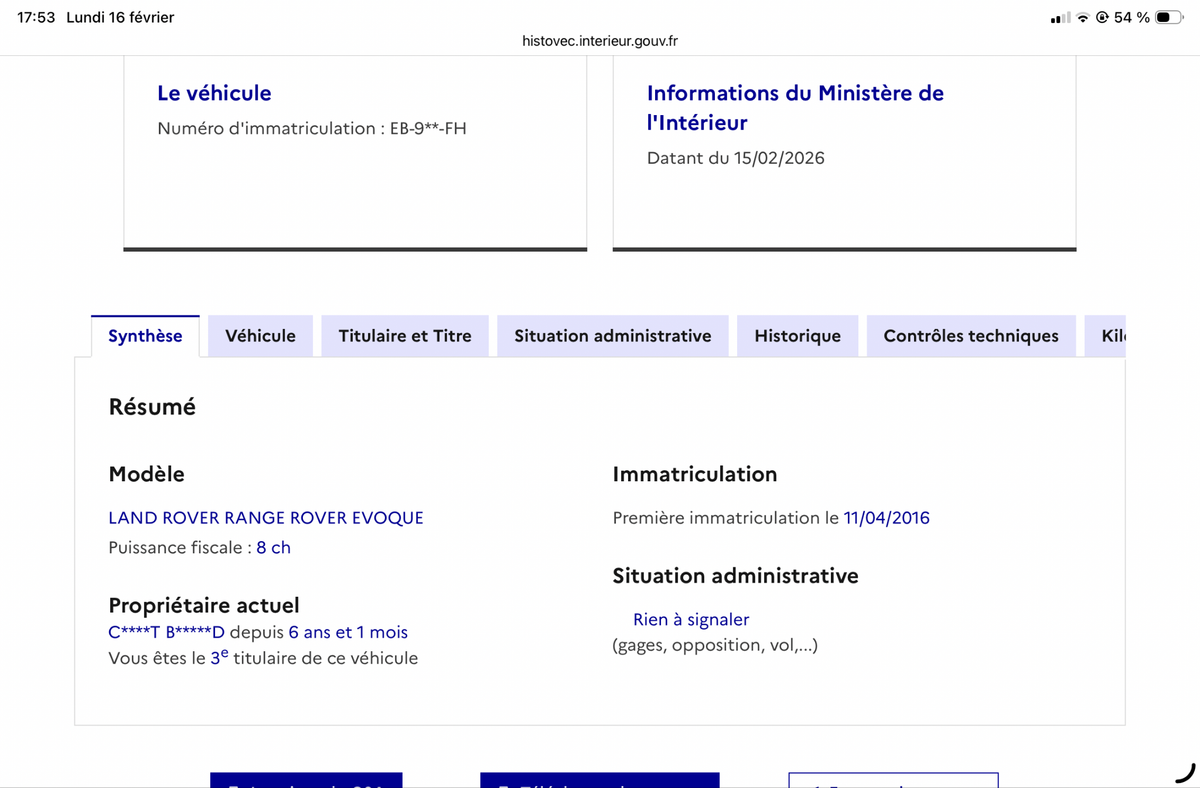Open the Titulaire et Titre tab
This screenshot has width=1200, height=788.
[x=405, y=336]
